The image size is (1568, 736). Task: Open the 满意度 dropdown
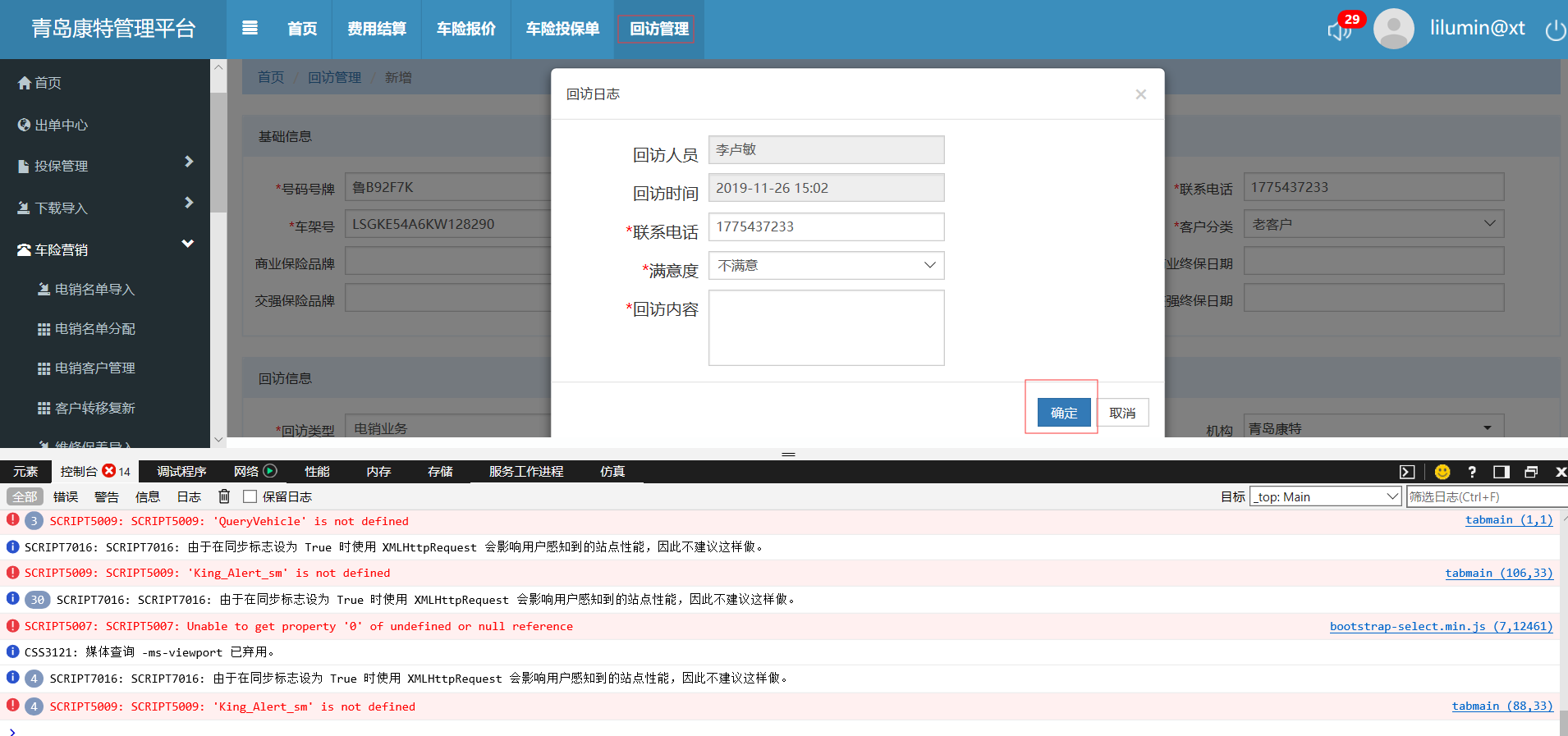826,266
